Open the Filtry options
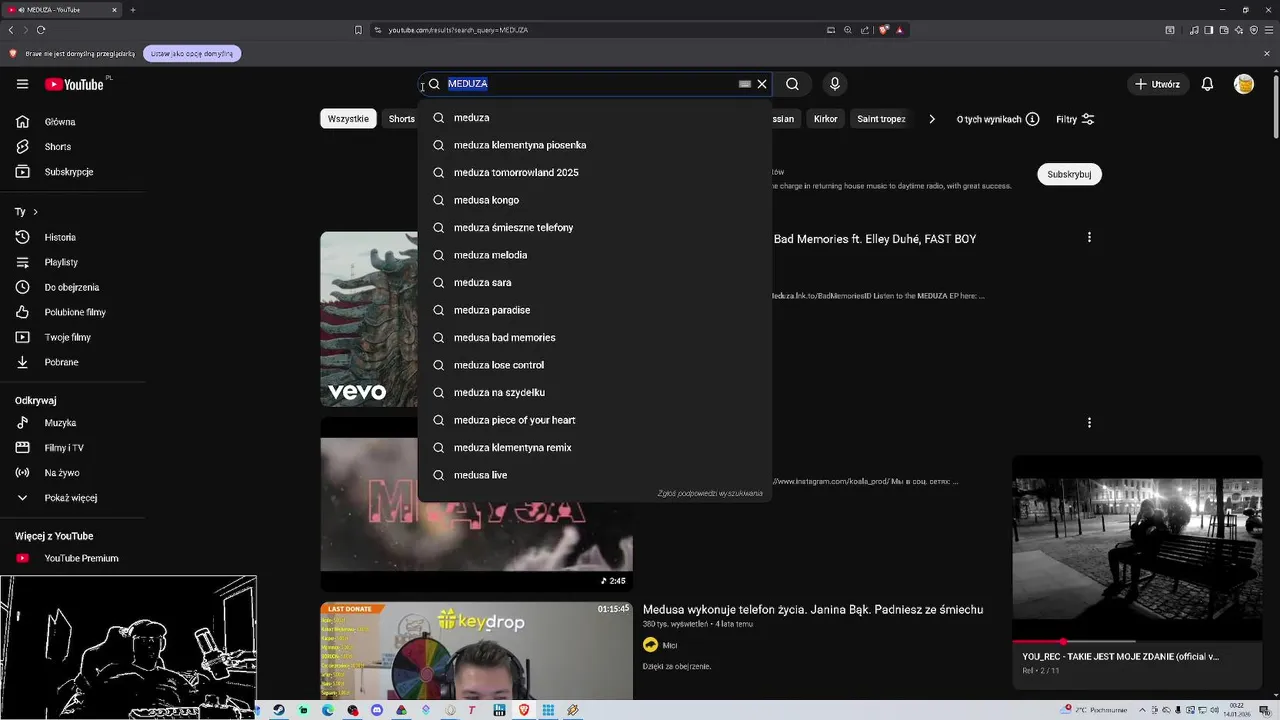Image resolution: width=1280 pixels, height=720 pixels. (x=1076, y=119)
